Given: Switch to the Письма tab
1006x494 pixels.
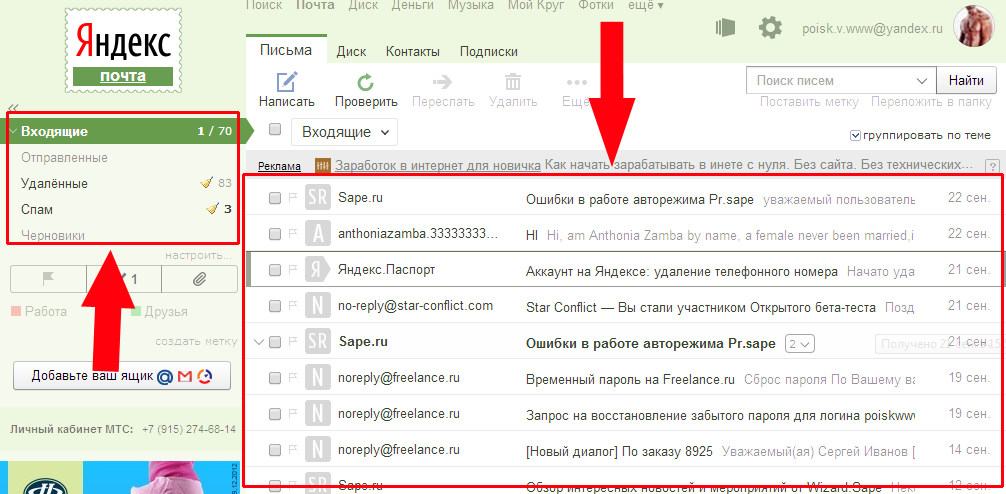Looking at the screenshot, I should 286,51.
